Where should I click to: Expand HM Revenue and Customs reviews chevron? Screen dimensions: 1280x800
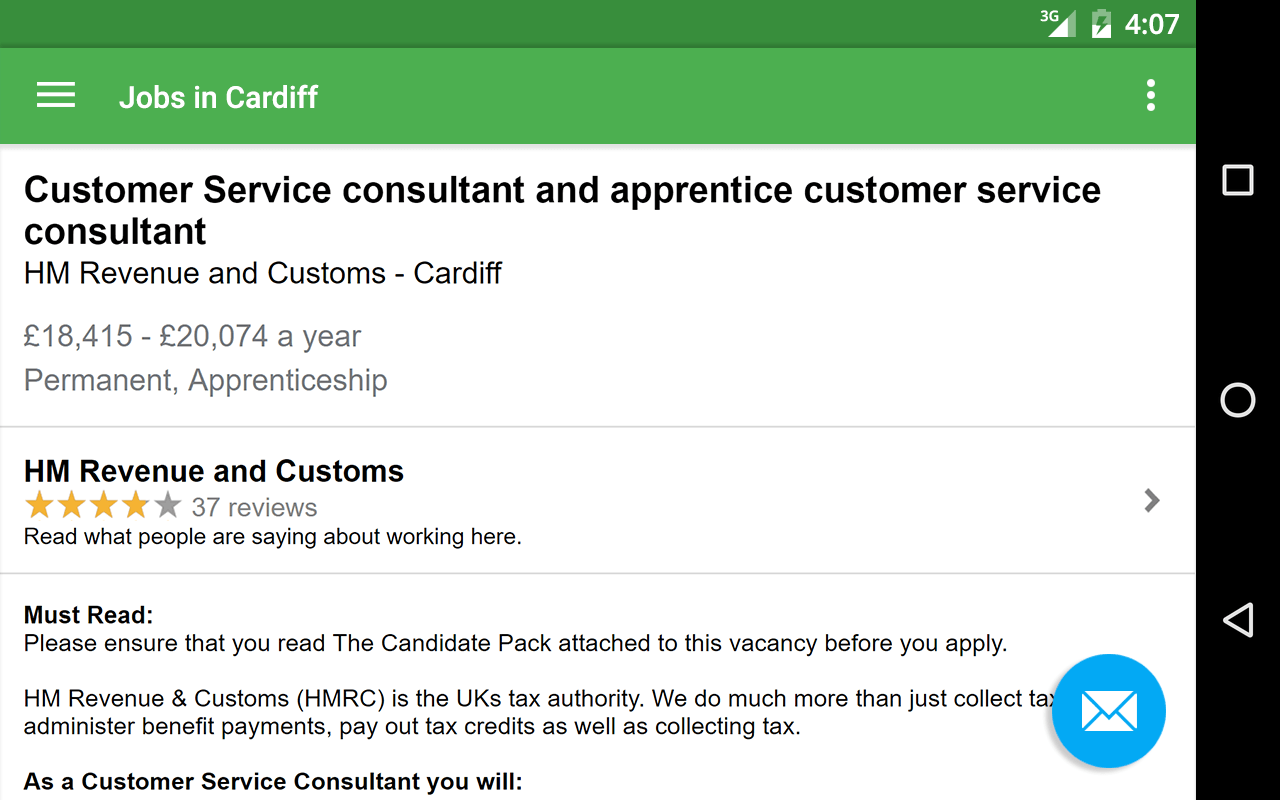tap(1152, 500)
